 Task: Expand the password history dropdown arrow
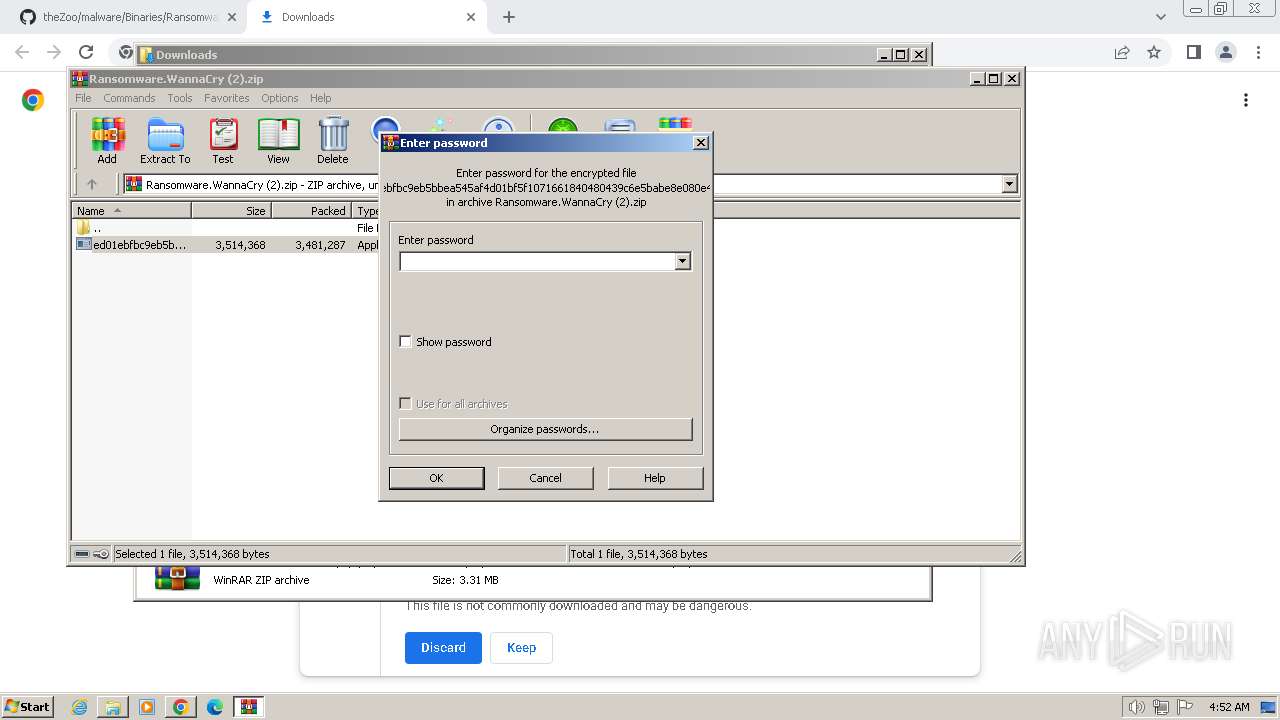point(683,261)
